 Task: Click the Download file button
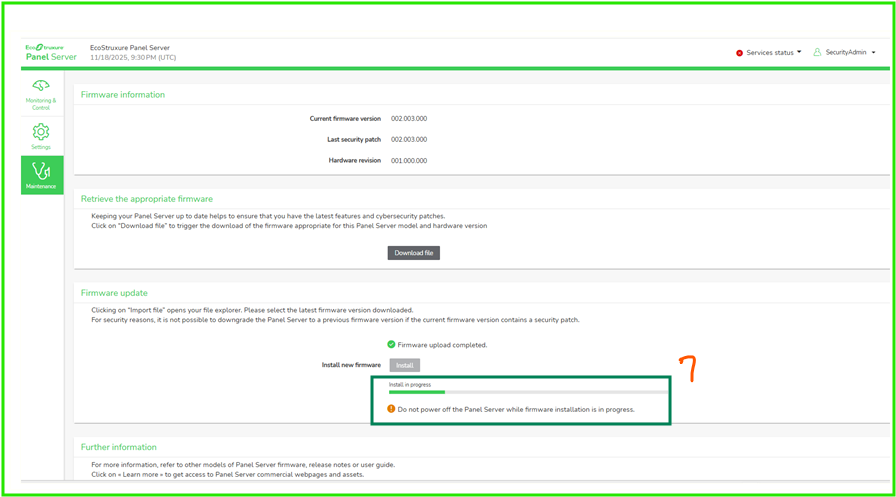(x=414, y=252)
